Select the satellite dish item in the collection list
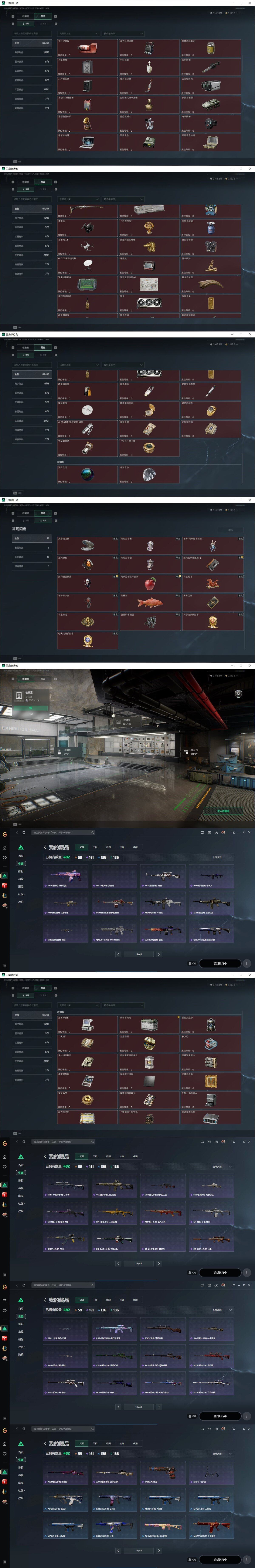 pos(87,265)
